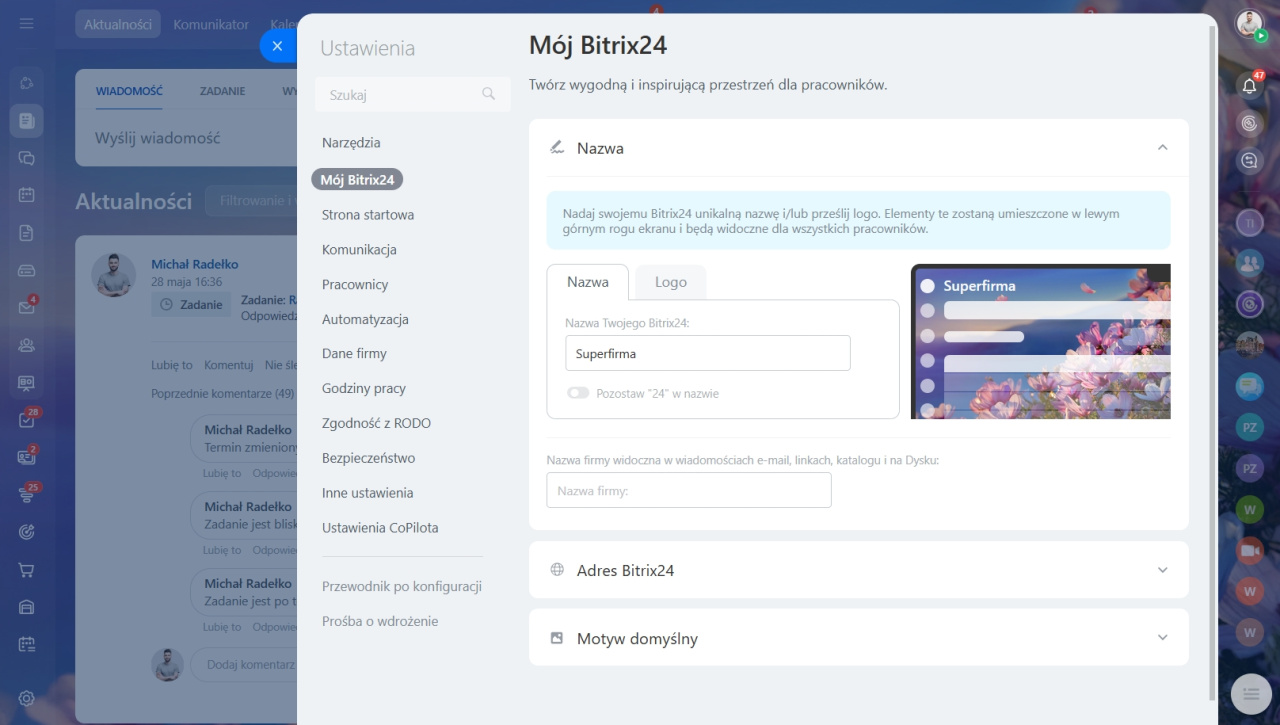Open the group contacts icon in right panel
Viewport: 1280px width, 725px height.
(x=1249, y=263)
